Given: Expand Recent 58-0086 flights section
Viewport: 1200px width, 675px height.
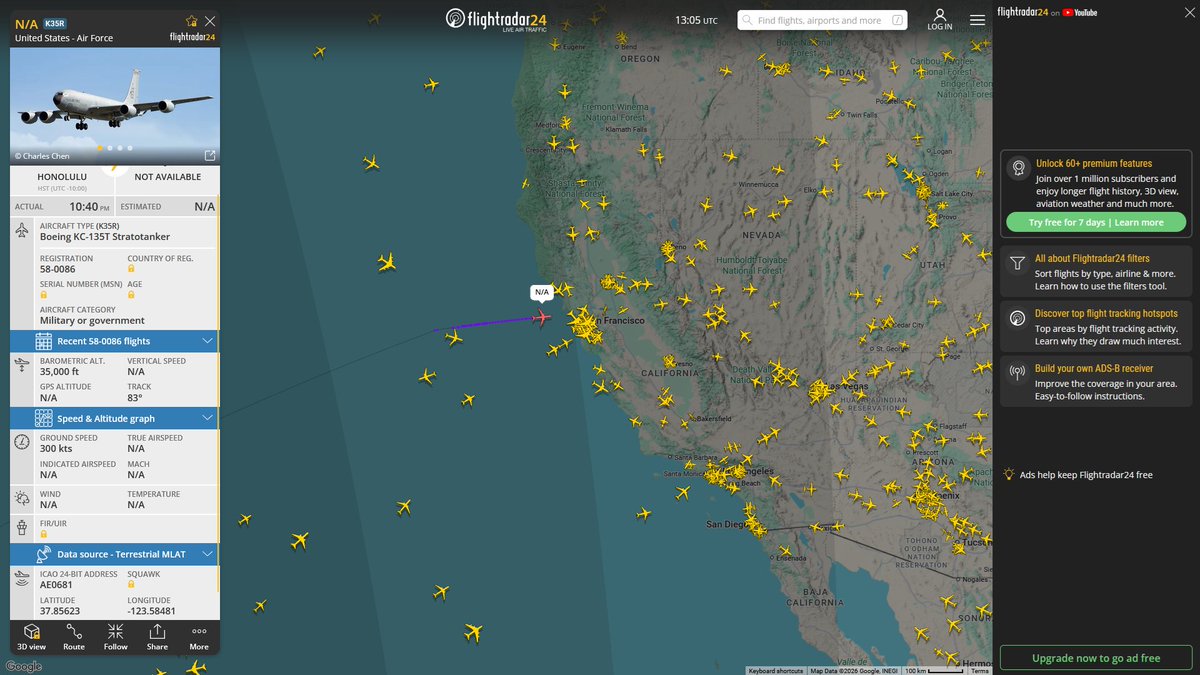Looking at the screenshot, I should 114,341.
